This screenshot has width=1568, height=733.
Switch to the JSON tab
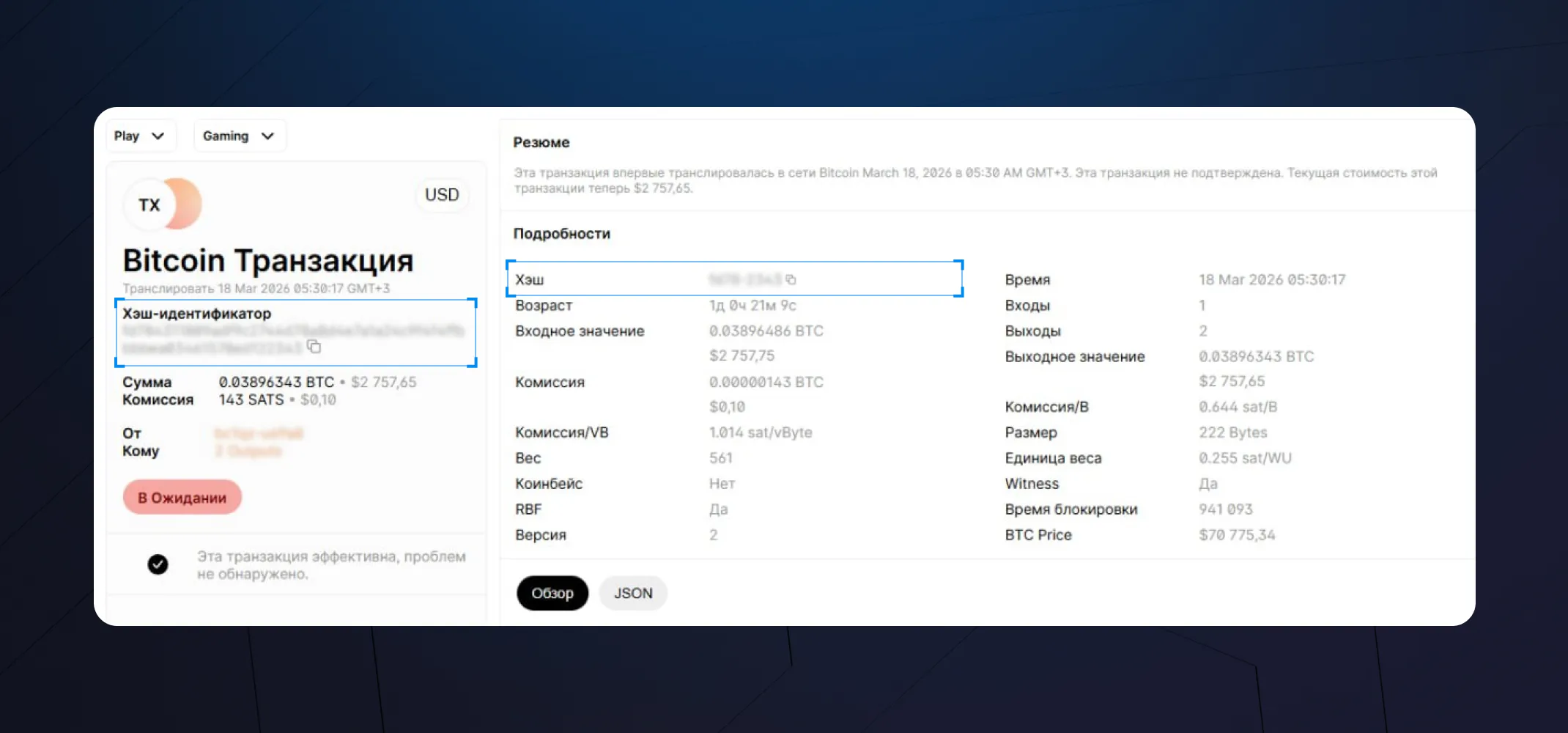click(632, 593)
